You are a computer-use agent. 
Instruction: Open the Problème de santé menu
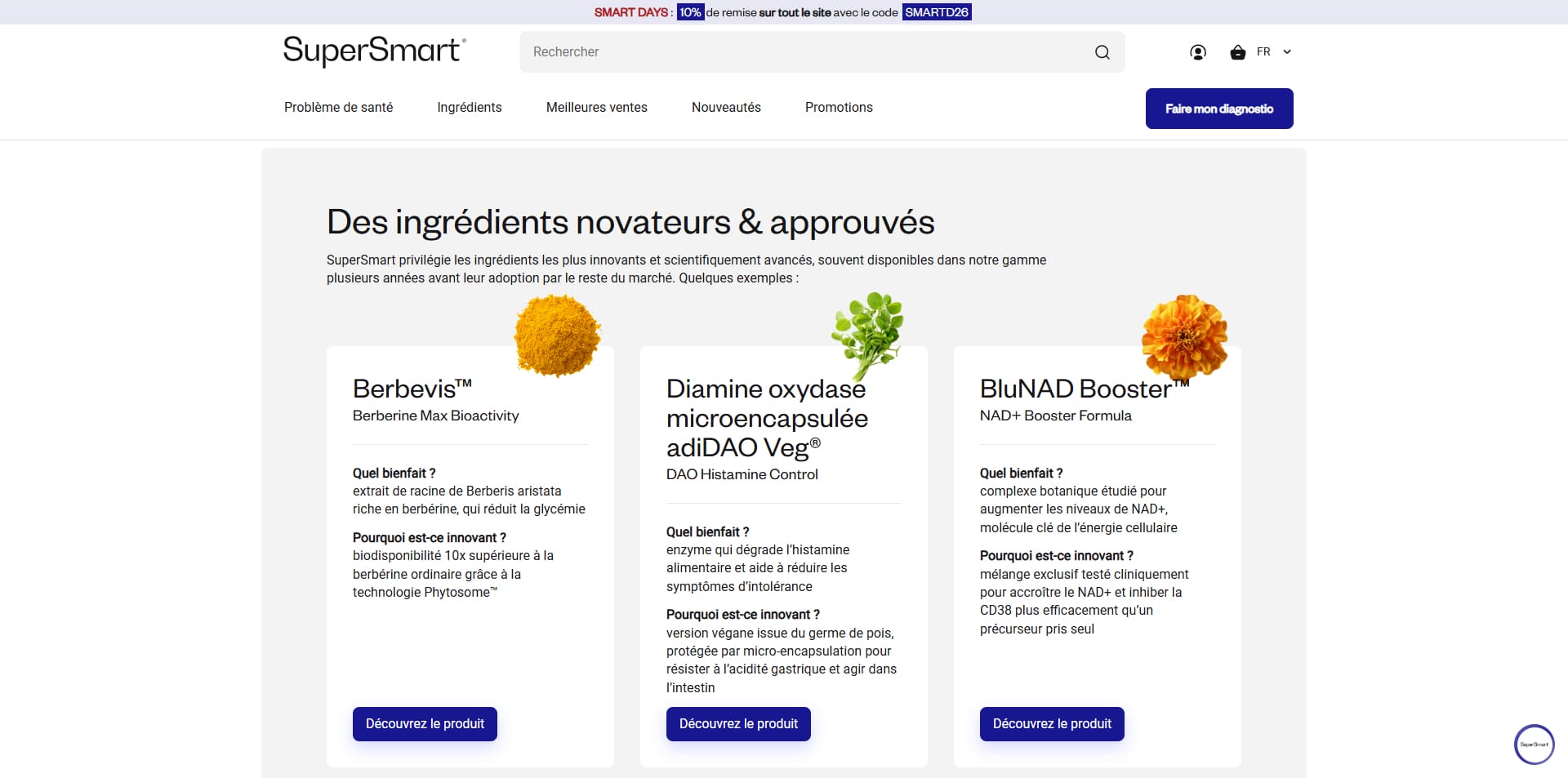click(x=338, y=107)
